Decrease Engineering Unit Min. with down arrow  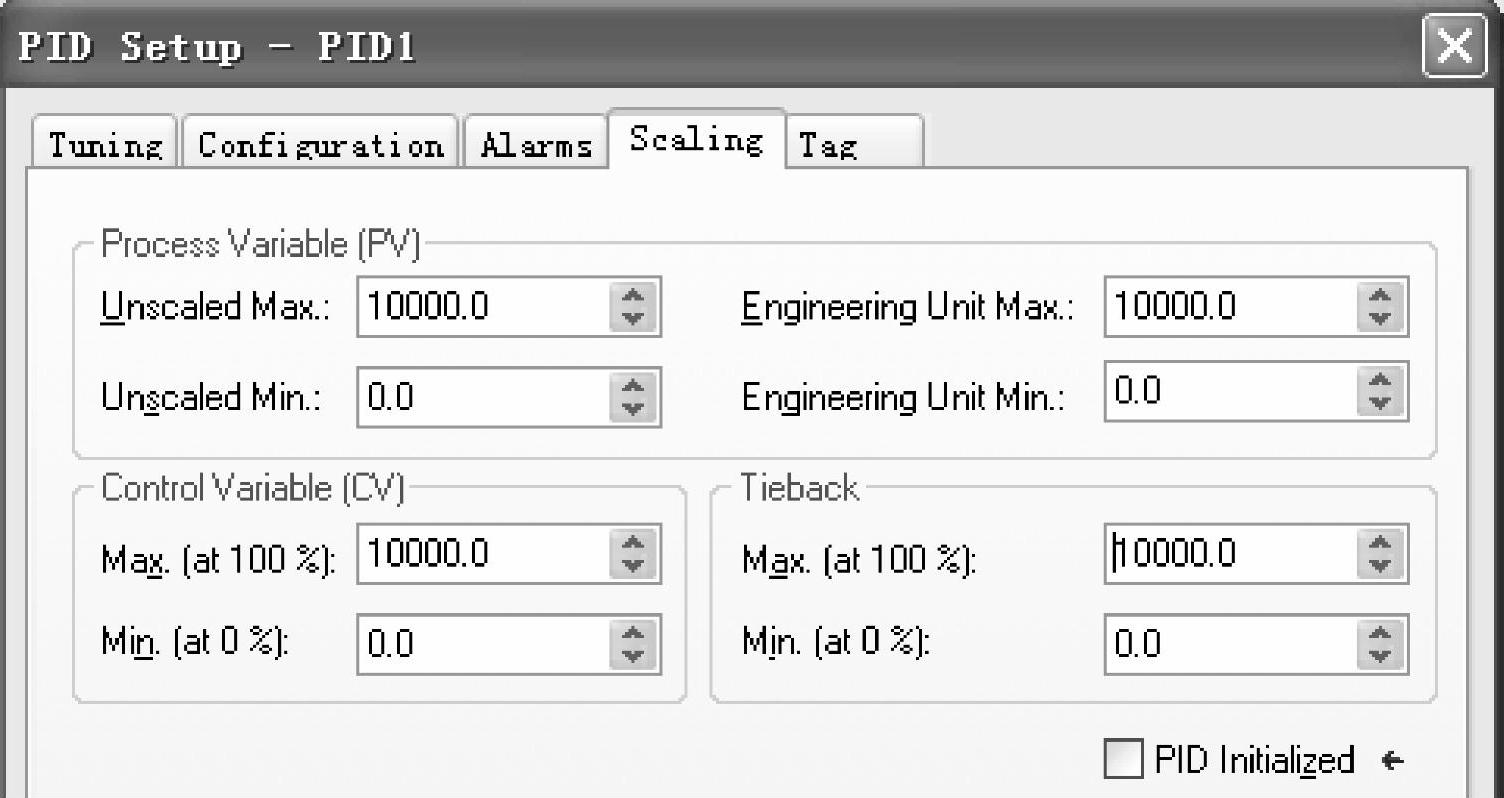pos(1379,403)
